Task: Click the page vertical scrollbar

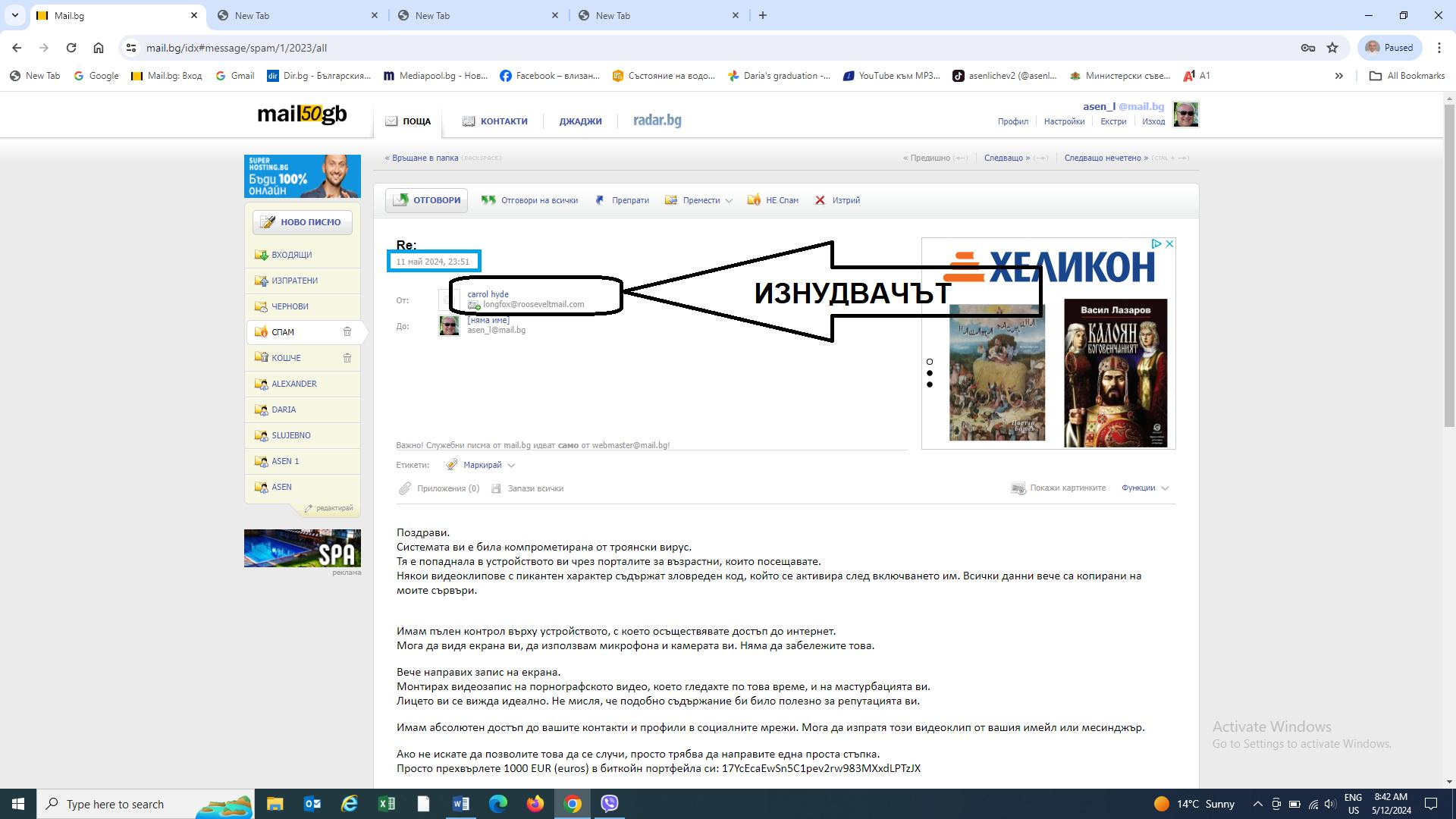Action: 1449,265
